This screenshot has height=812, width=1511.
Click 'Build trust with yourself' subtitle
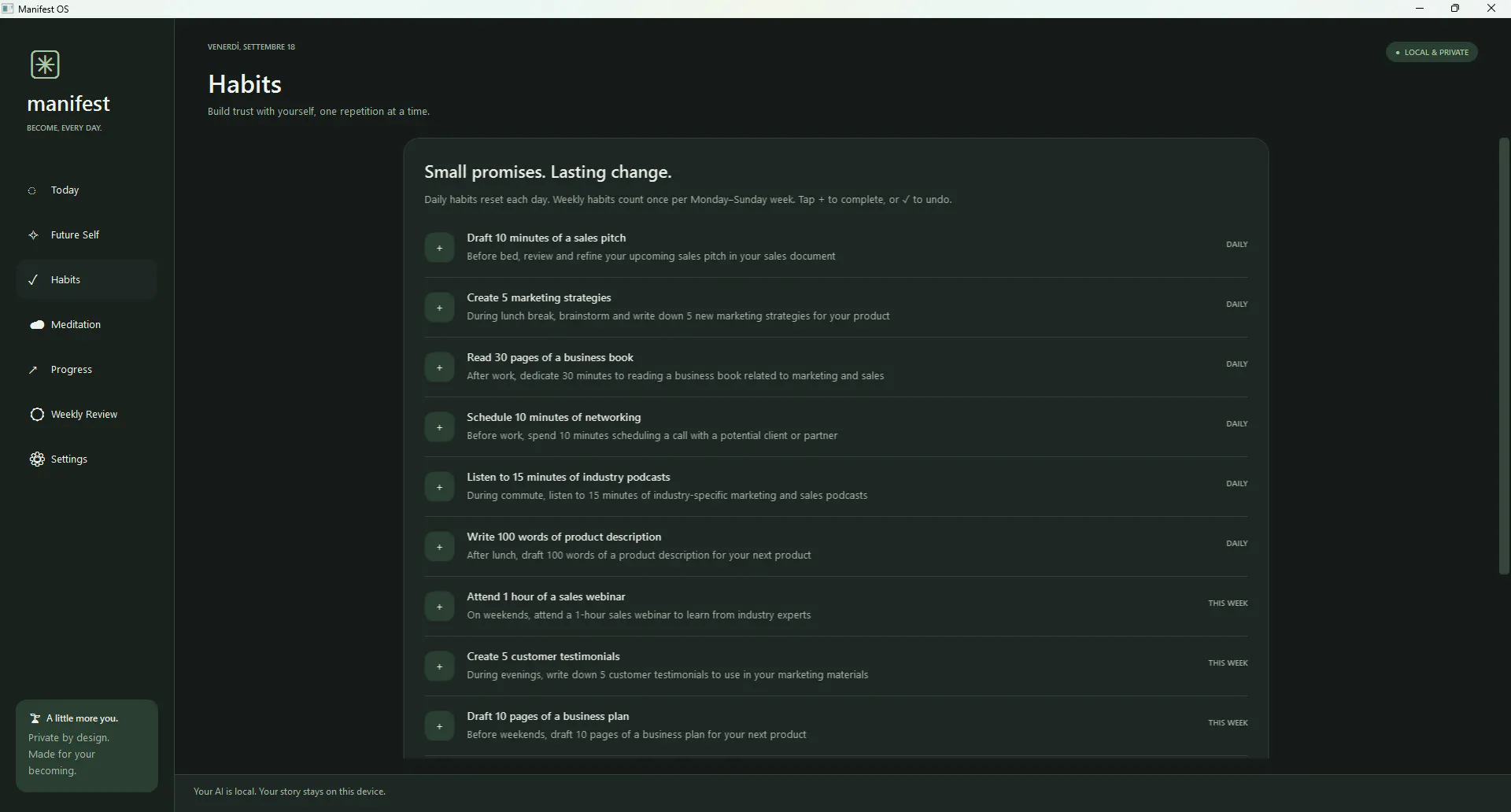click(319, 111)
